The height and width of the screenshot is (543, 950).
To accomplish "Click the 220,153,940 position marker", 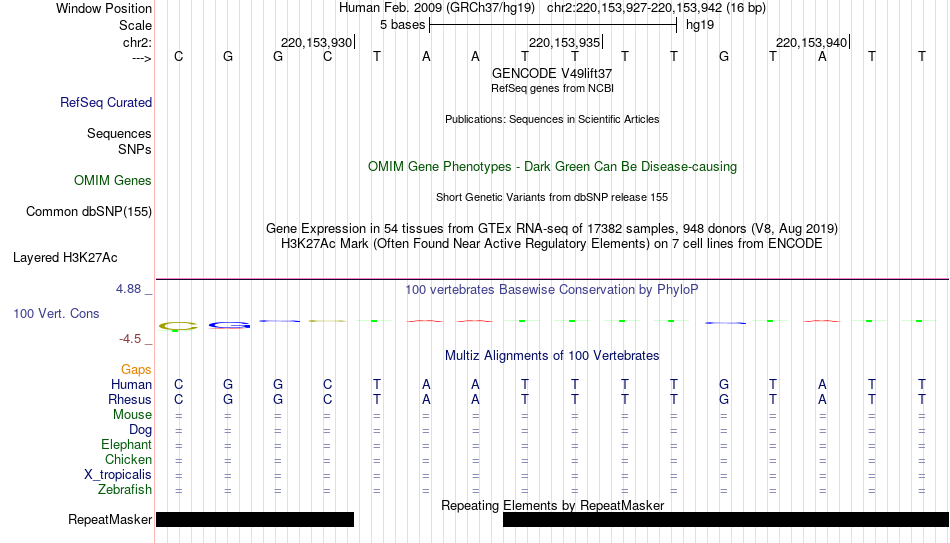I will point(812,42).
